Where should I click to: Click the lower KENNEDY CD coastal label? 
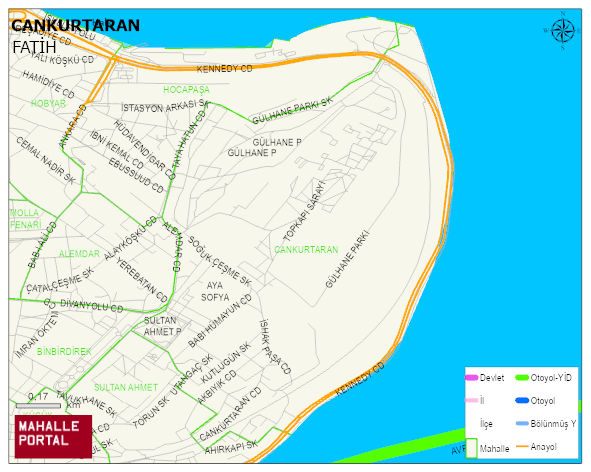click(360, 379)
